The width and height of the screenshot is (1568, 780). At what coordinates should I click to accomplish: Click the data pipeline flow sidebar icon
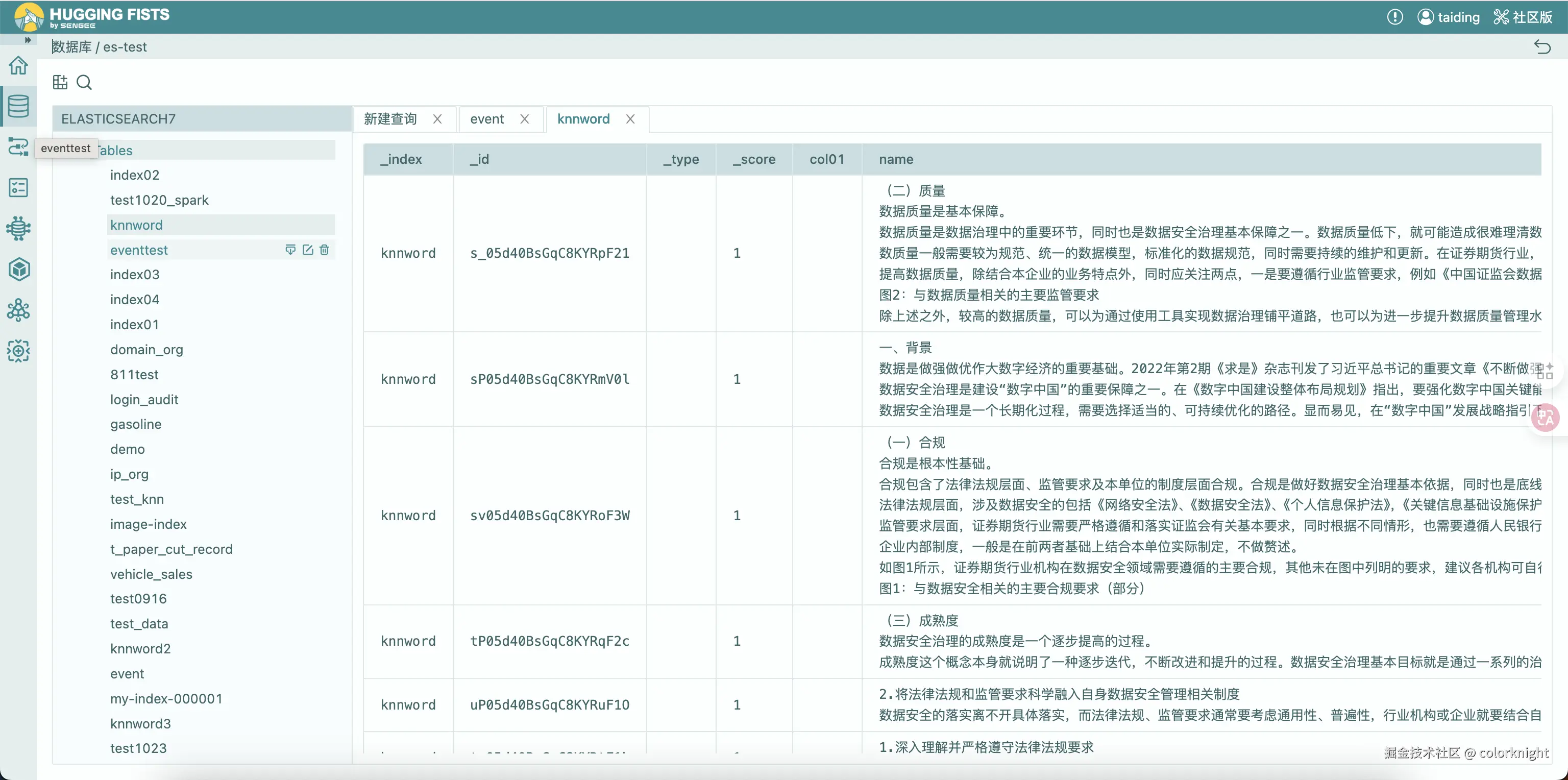[x=18, y=147]
